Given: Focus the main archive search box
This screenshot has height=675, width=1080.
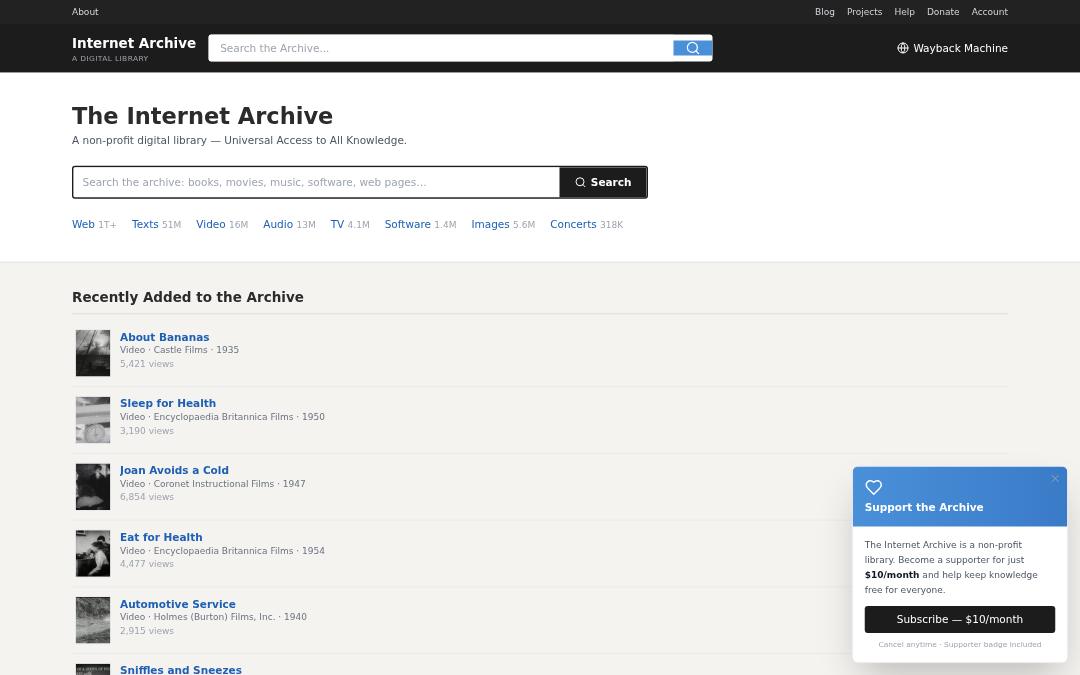Looking at the screenshot, I should pos(316,183).
